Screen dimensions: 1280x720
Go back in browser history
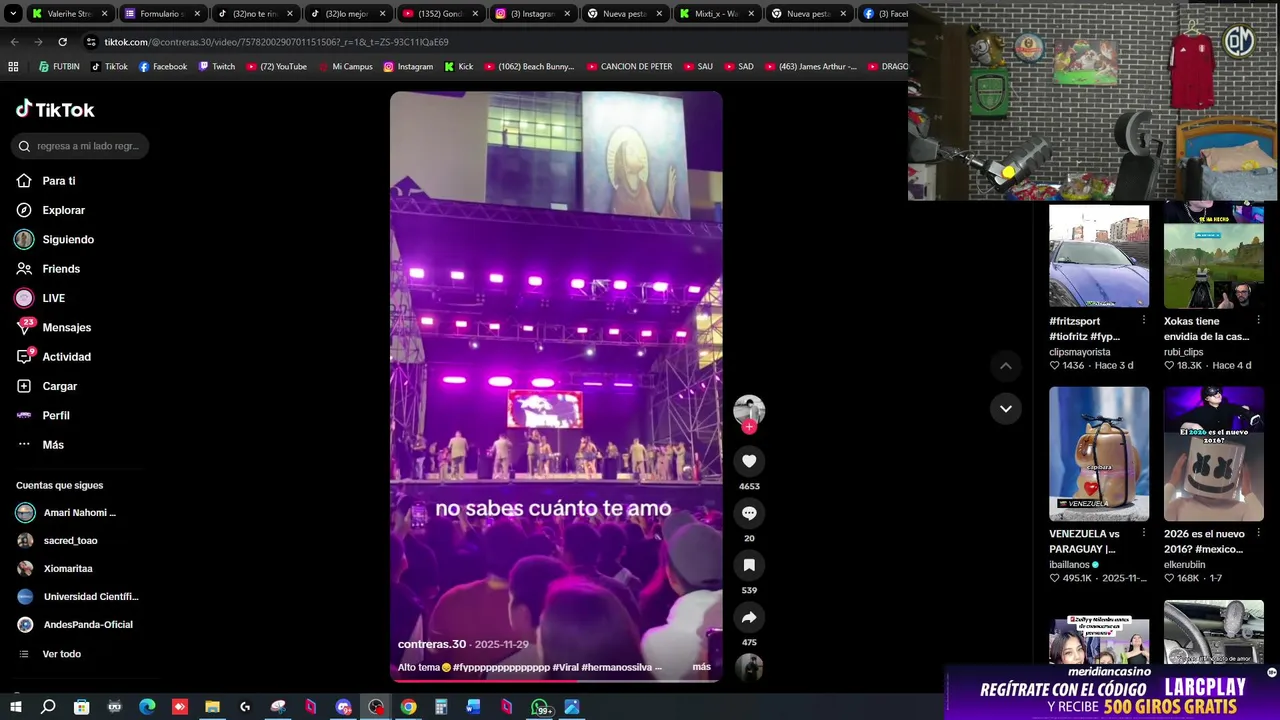pyautogui.click(x=14, y=42)
